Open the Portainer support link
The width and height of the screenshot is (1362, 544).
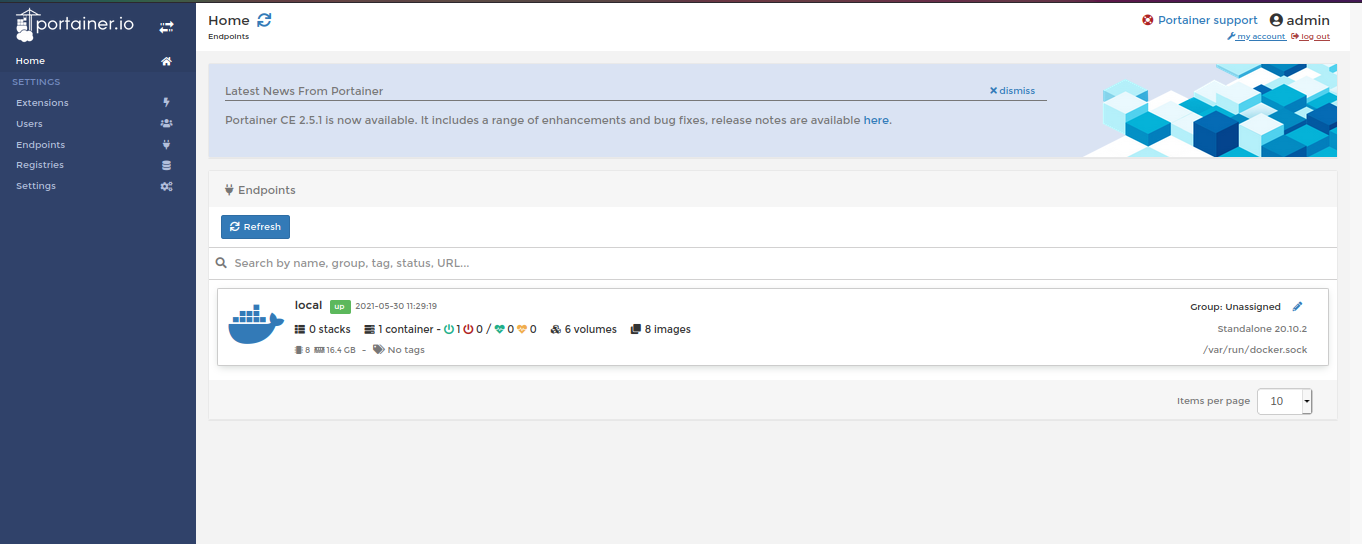(x=1207, y=20)
